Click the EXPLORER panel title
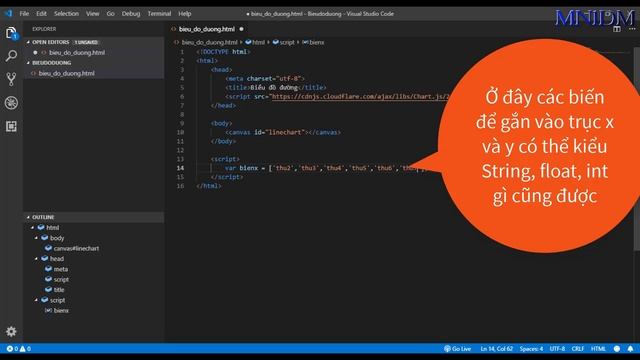This screenshot has height=360, width=640. (x=44, y=29)
